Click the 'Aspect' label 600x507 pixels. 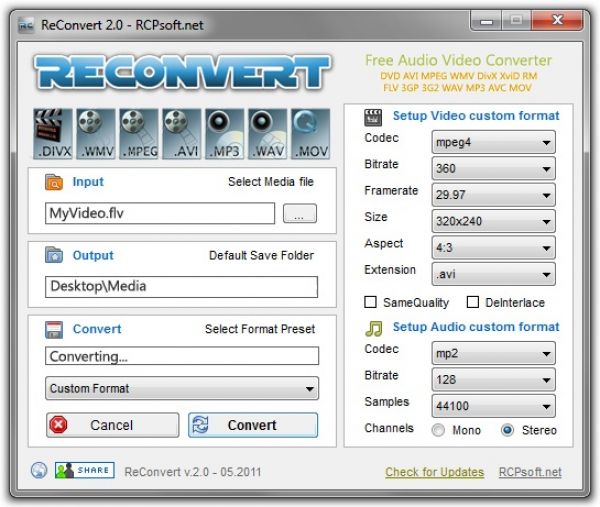383,243
